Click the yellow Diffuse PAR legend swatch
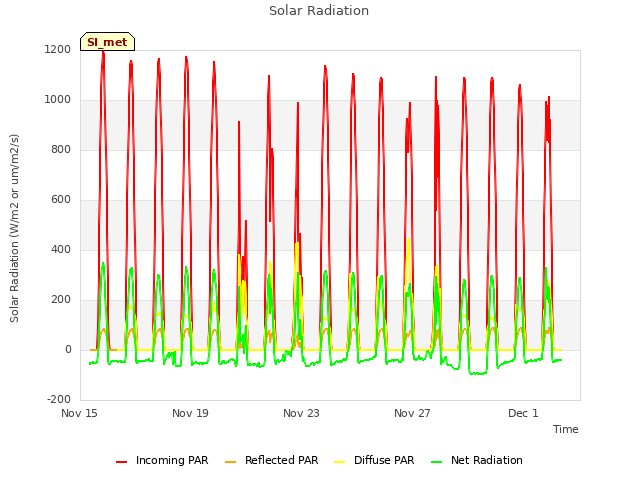 click(x=339, y=462)
